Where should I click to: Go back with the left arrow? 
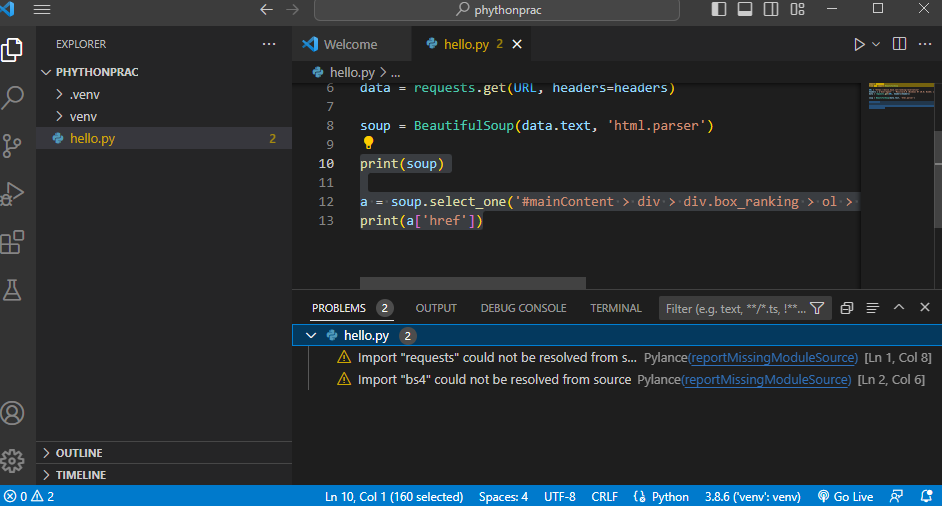click(267, 10)
